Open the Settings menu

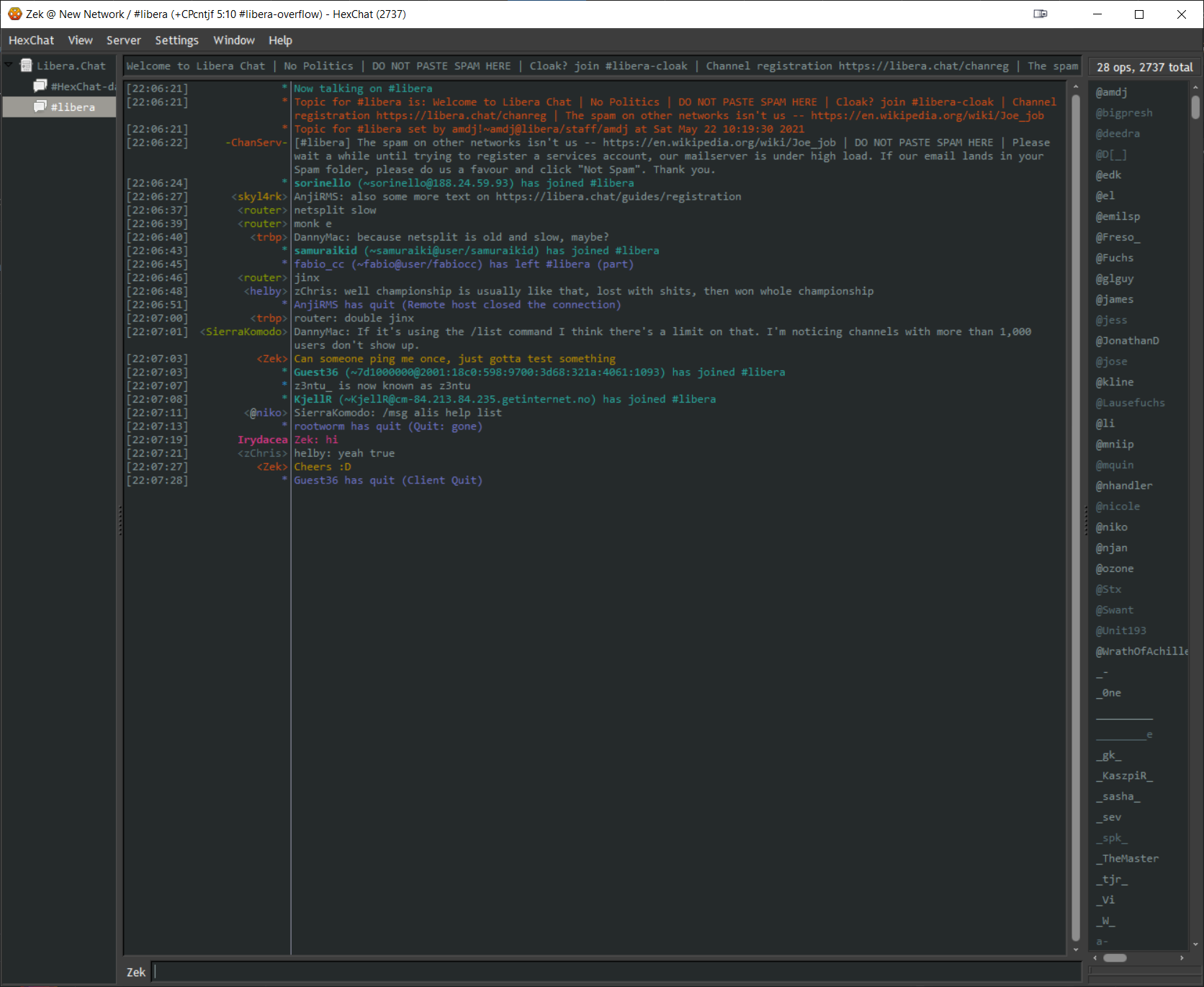tap(176, 40)
